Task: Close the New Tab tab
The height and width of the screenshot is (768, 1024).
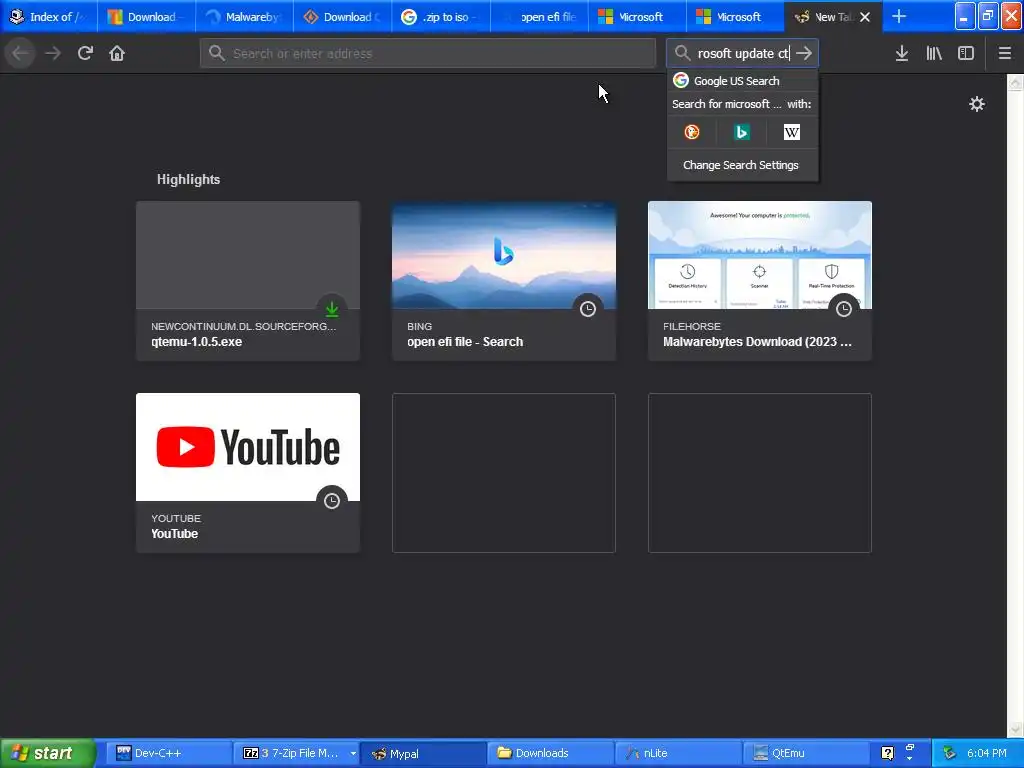Action: coord(865,17)
